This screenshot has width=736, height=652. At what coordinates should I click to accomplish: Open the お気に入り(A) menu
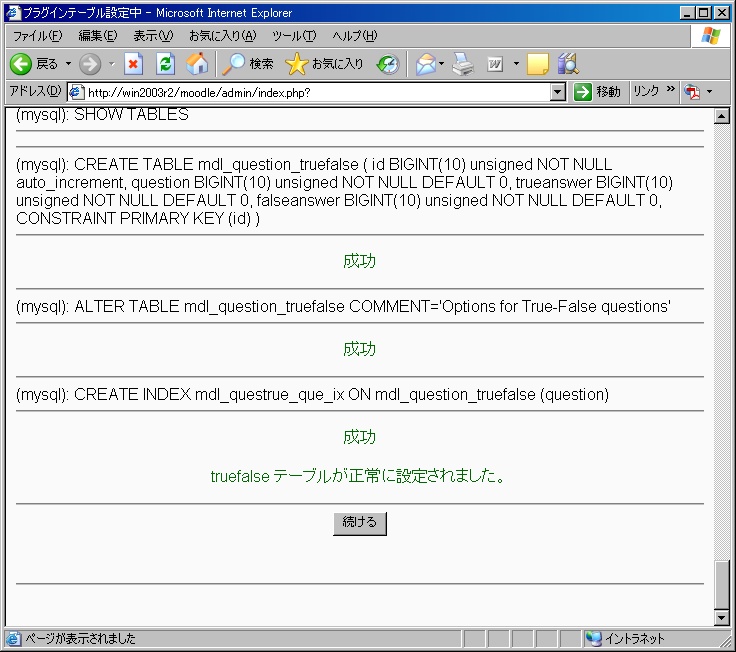[222, 36]
